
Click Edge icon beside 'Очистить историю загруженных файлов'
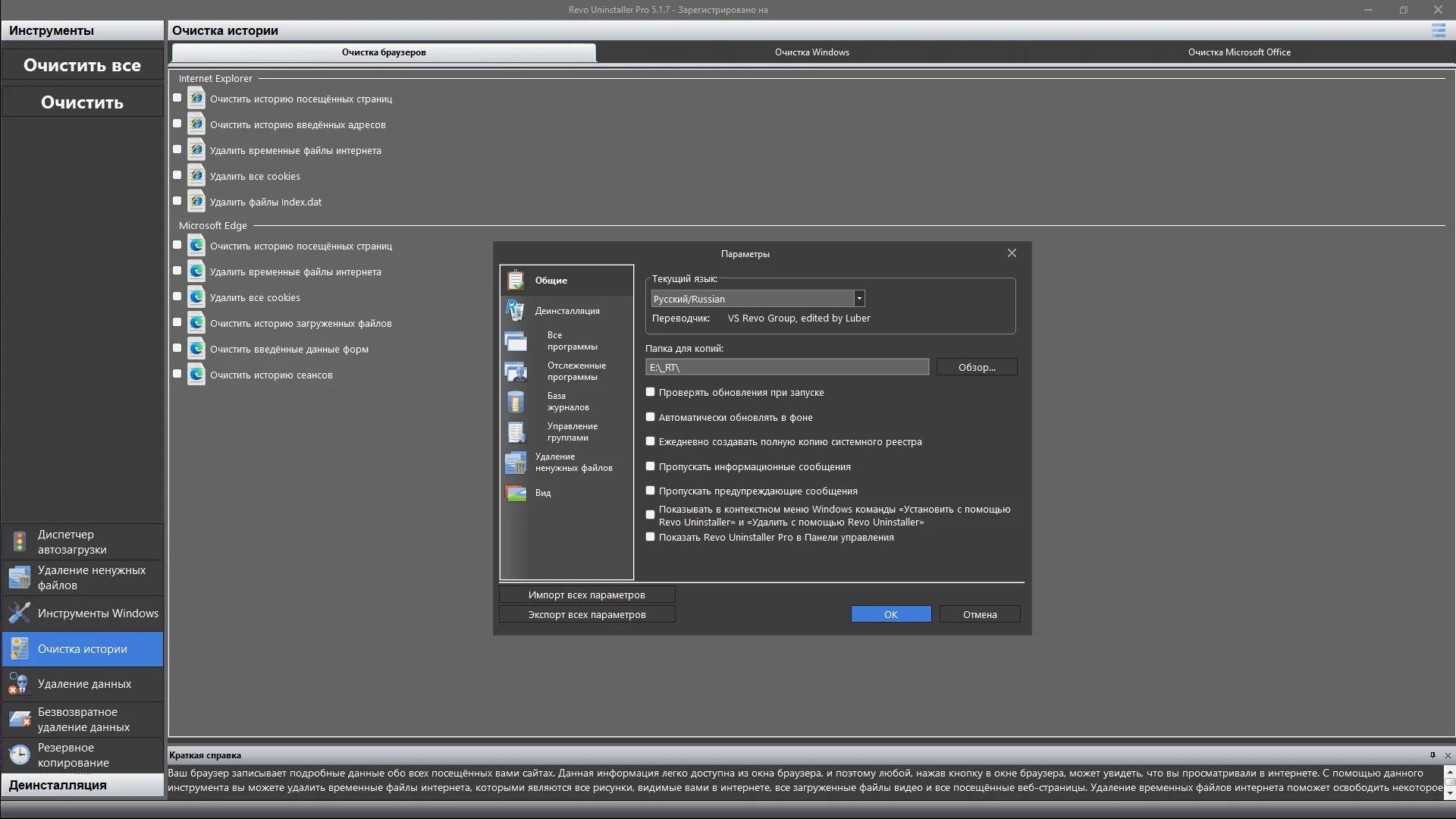coord(196,323)
